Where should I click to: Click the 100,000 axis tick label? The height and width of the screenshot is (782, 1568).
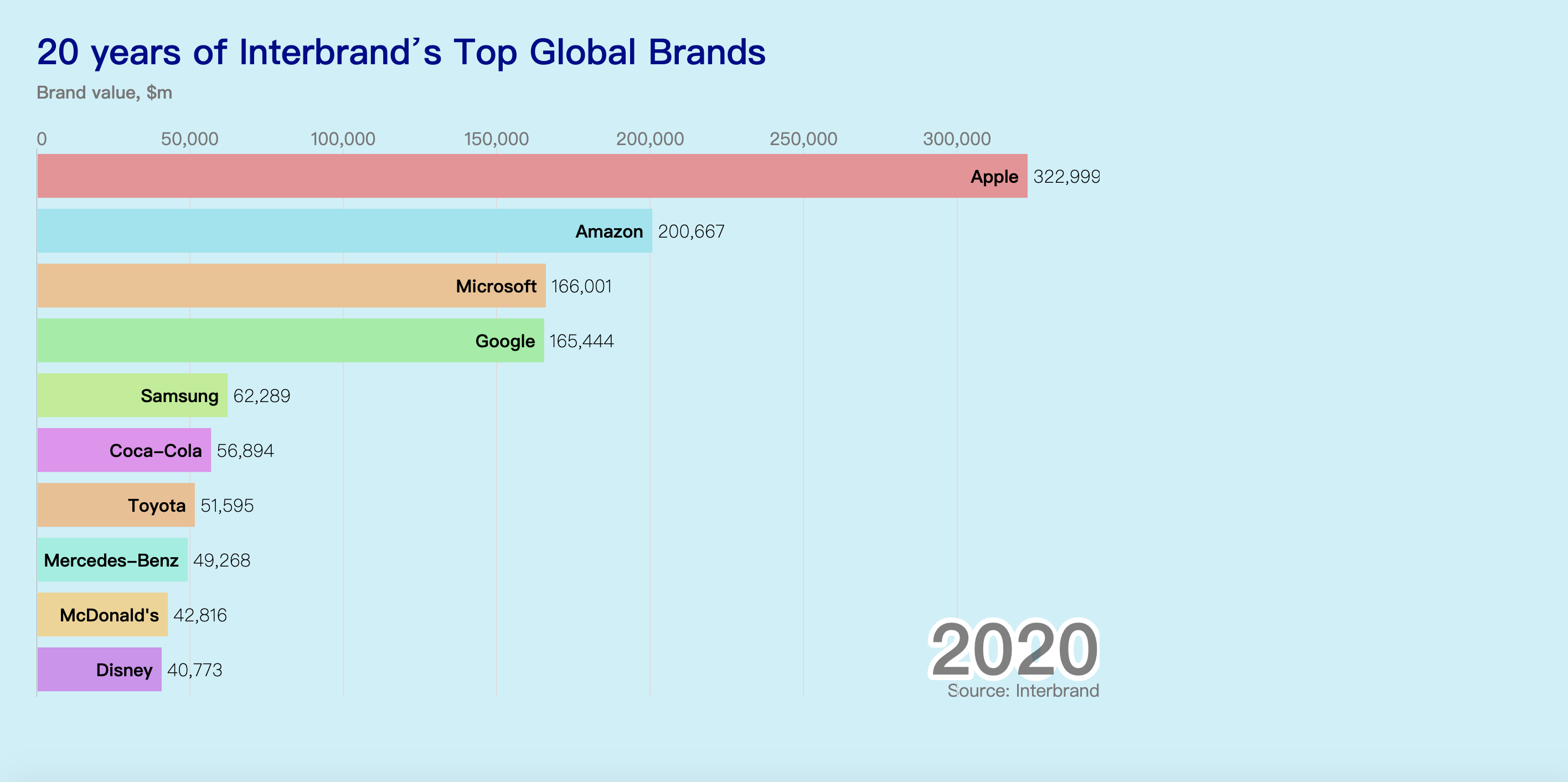[x=343, y=139]
